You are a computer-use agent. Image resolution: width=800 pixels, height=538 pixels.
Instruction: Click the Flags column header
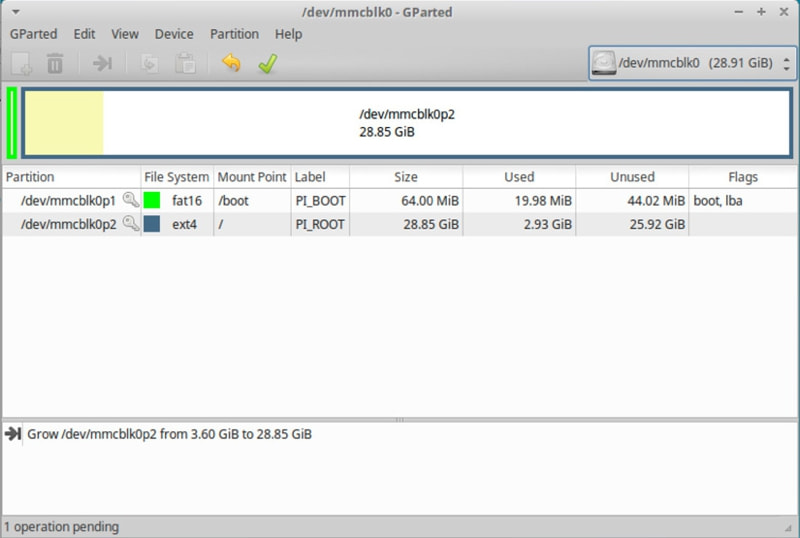743,177
